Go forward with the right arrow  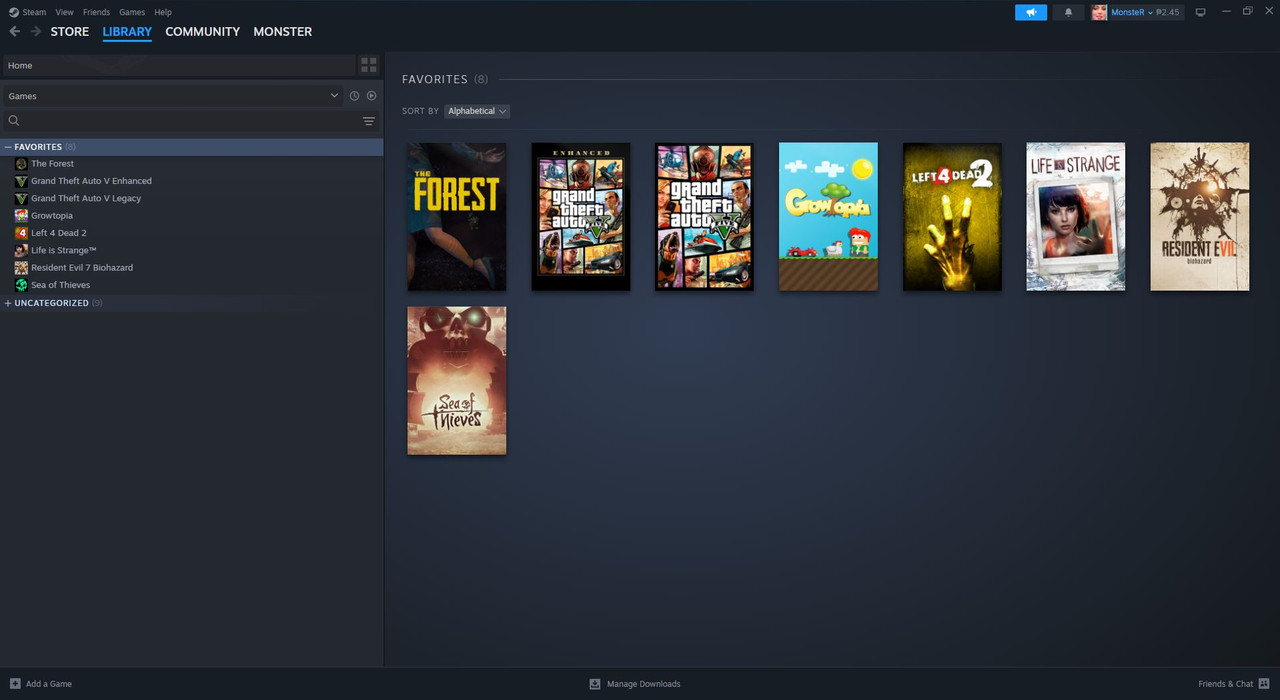36,32
